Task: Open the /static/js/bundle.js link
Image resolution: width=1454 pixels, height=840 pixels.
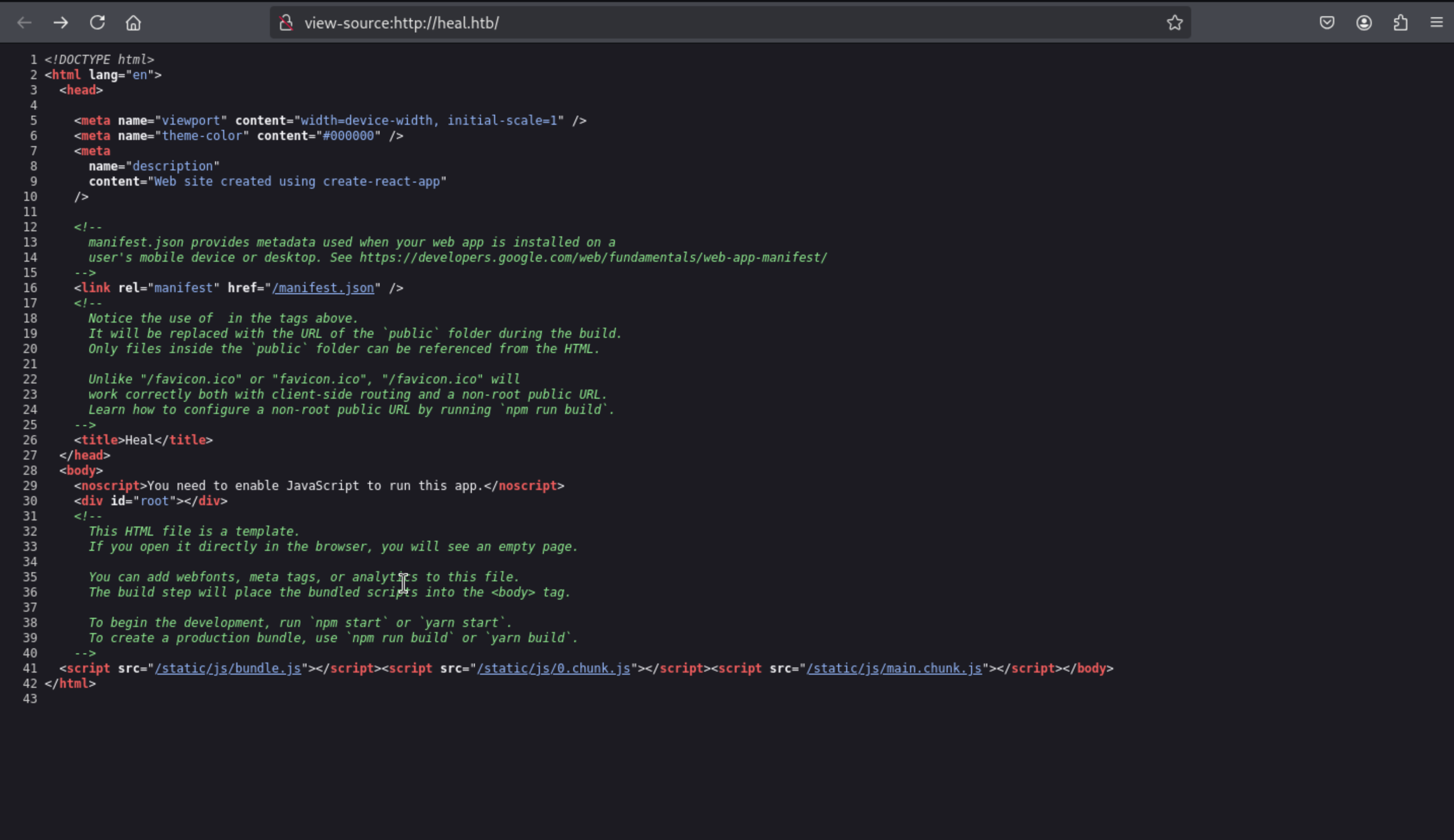Action: 228,668
